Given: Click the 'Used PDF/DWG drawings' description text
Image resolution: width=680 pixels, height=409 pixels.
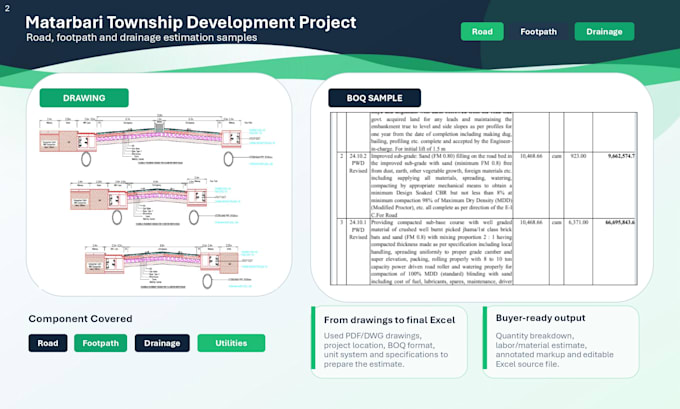Looking at the screenshot, I should (386, 350).
